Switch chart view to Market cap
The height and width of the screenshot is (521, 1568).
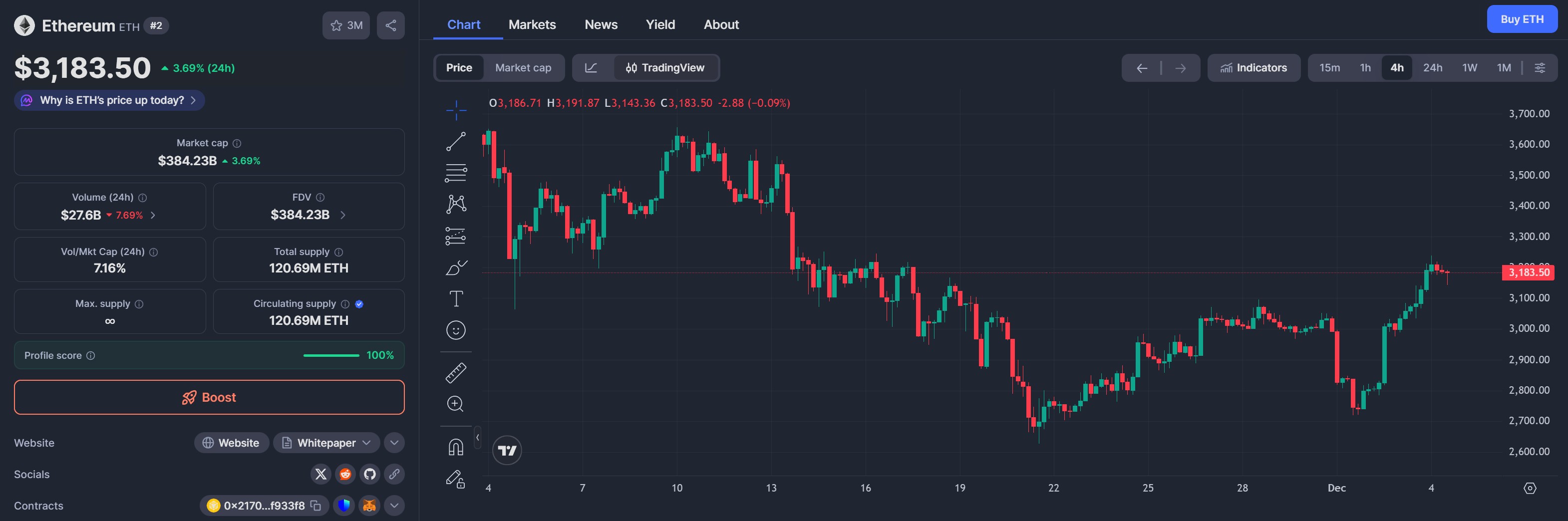[523, 67]
